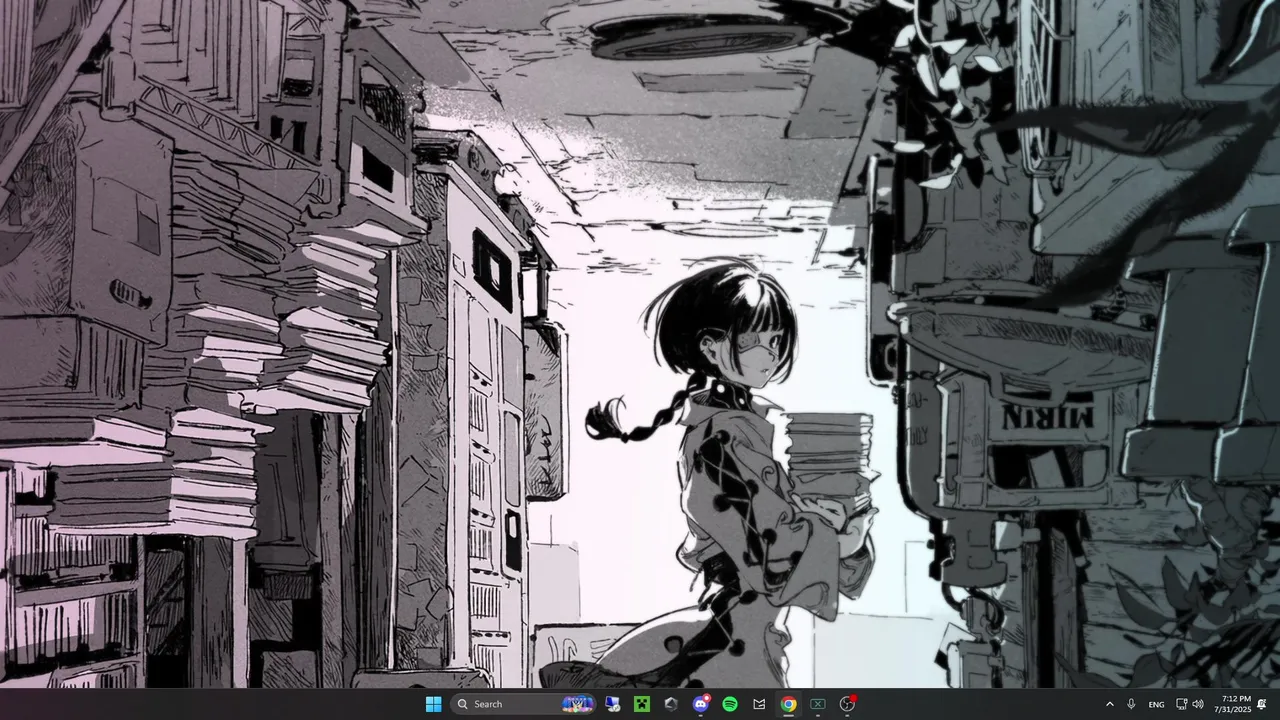Show hidden system tray icons
The width and height of the screenshot is (1280, 720).
point(1109,704)
